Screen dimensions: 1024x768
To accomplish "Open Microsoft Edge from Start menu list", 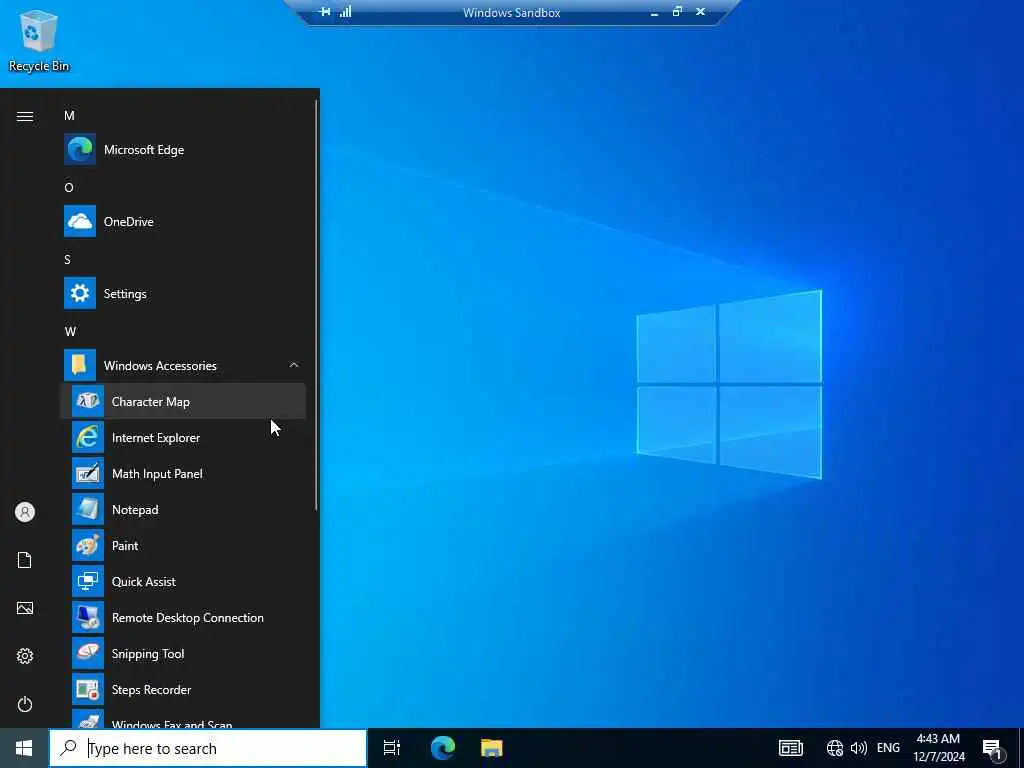I will (x=183, y=150).
